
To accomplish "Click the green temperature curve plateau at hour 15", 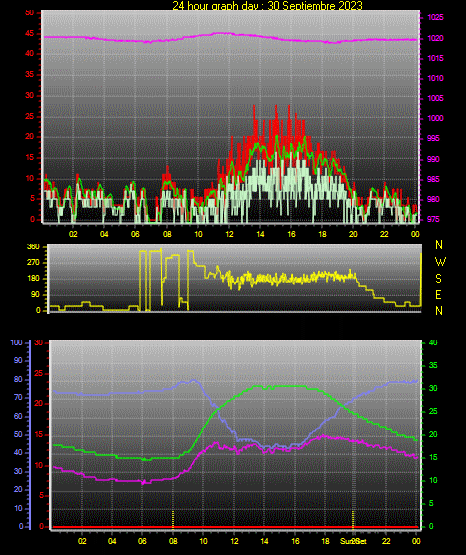I will 280,386.
